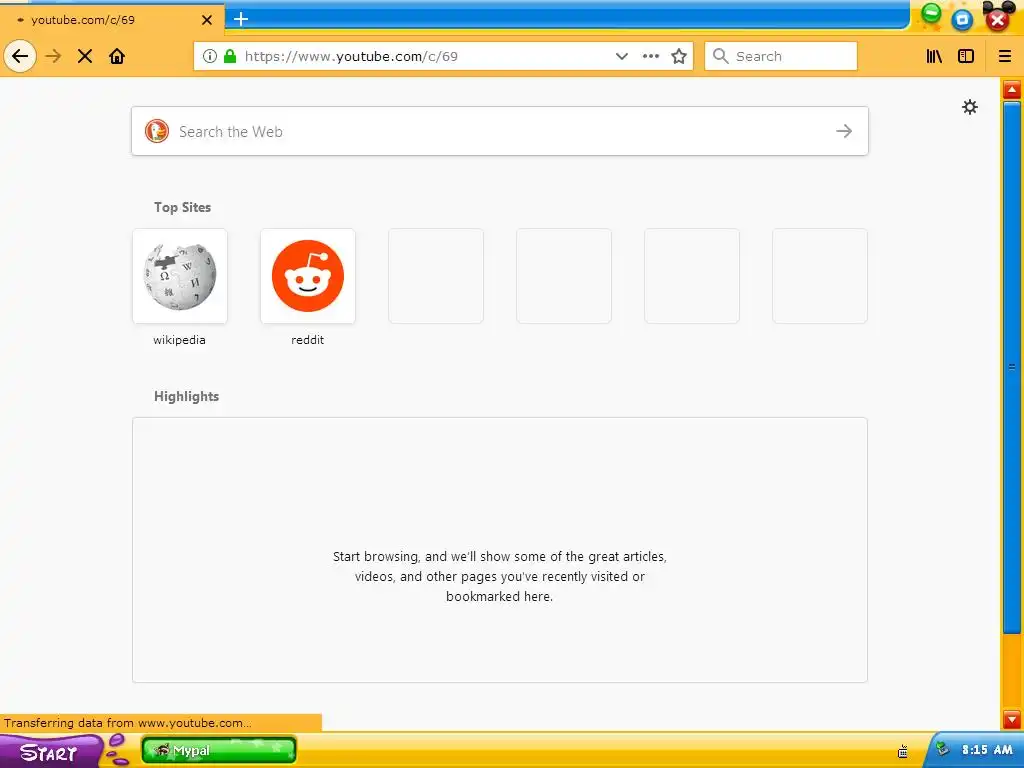Click the green padlock secure connection icon
The image size is (1024, 768).
click(x=230, y=56)
